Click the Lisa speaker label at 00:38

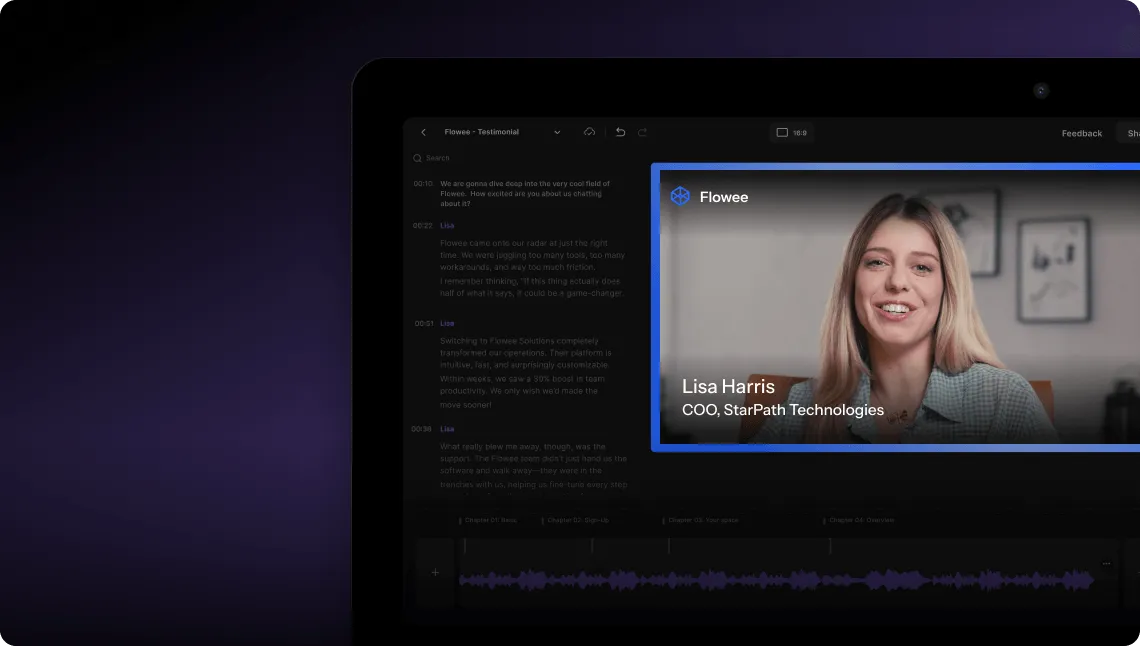(447, 429)
